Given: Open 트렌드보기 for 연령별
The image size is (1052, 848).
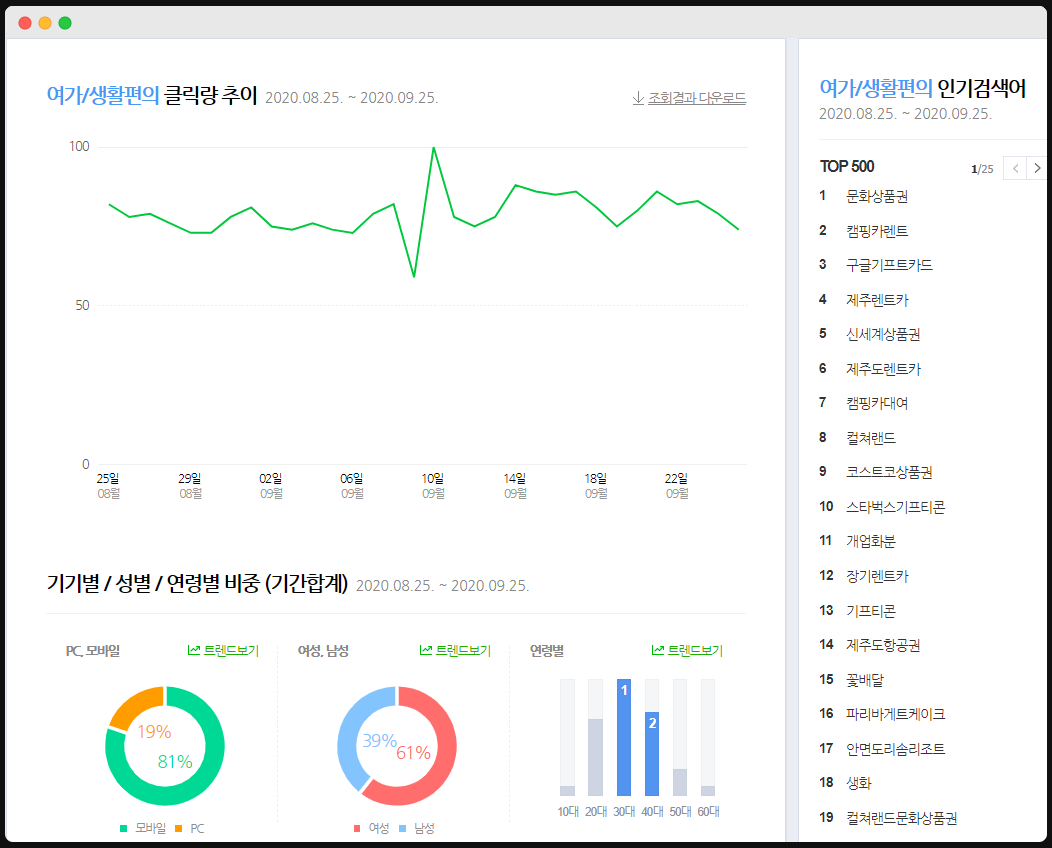Looking at the screenshot, I should click(x=695, y=650).
